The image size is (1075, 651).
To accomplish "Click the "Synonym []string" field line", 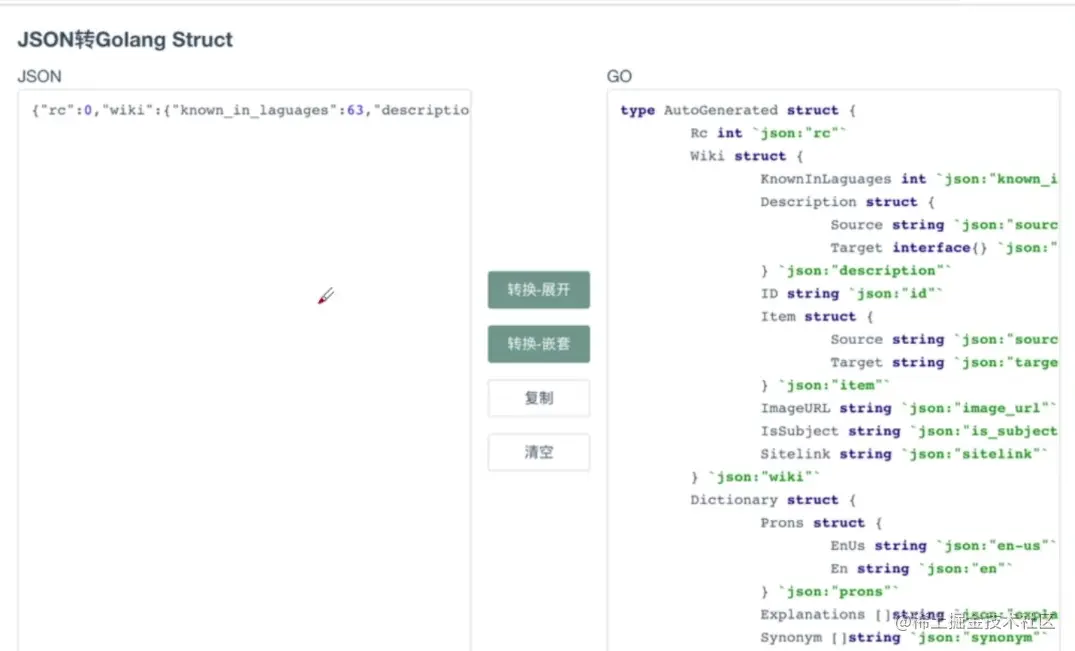I will tap(905, 638).
